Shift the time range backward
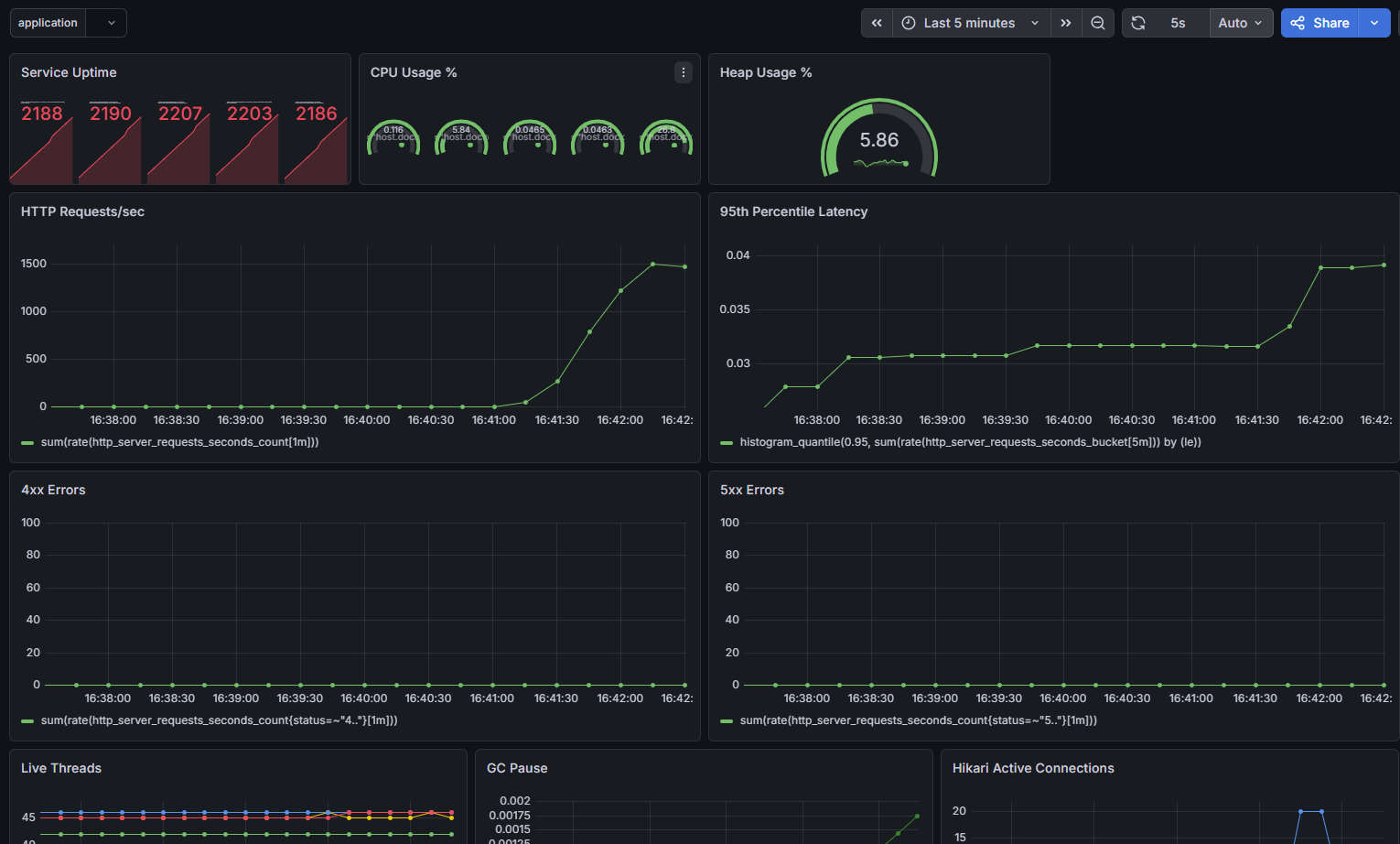This screenshot has width=1400, height=844. pos(877,23)
